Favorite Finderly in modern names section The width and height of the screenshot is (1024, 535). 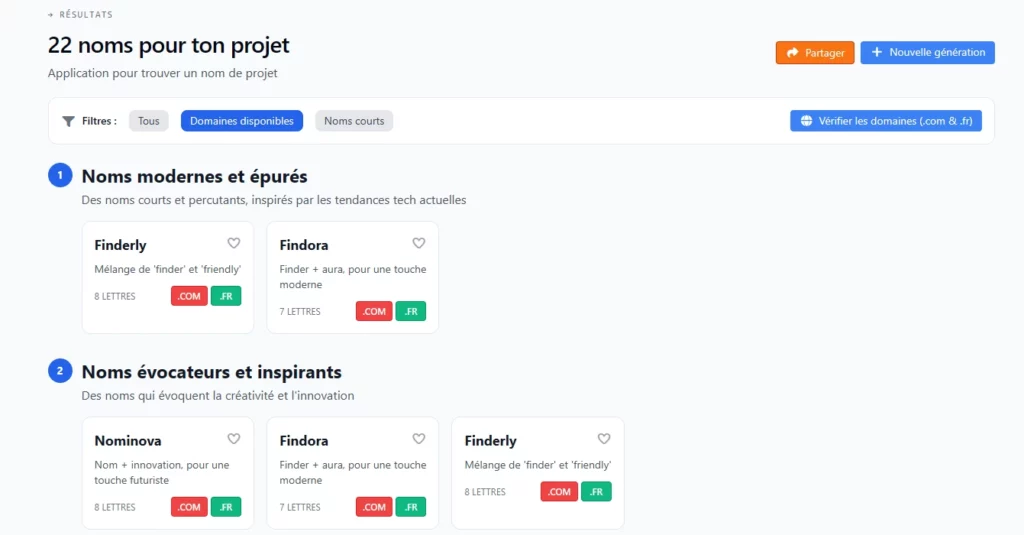tap(234, 243)
